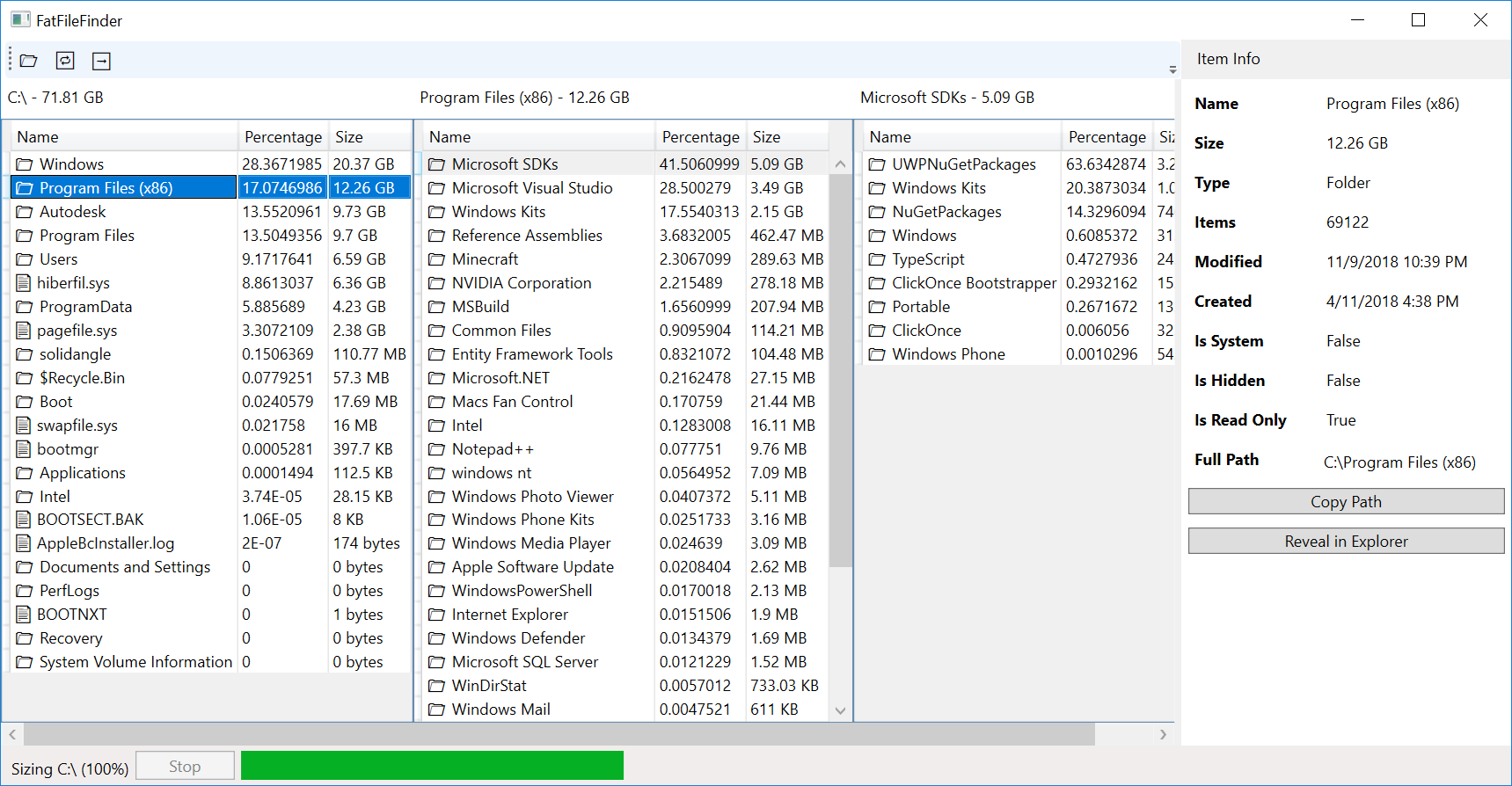Click the open folder toolbar icon

tap(29, 61)
